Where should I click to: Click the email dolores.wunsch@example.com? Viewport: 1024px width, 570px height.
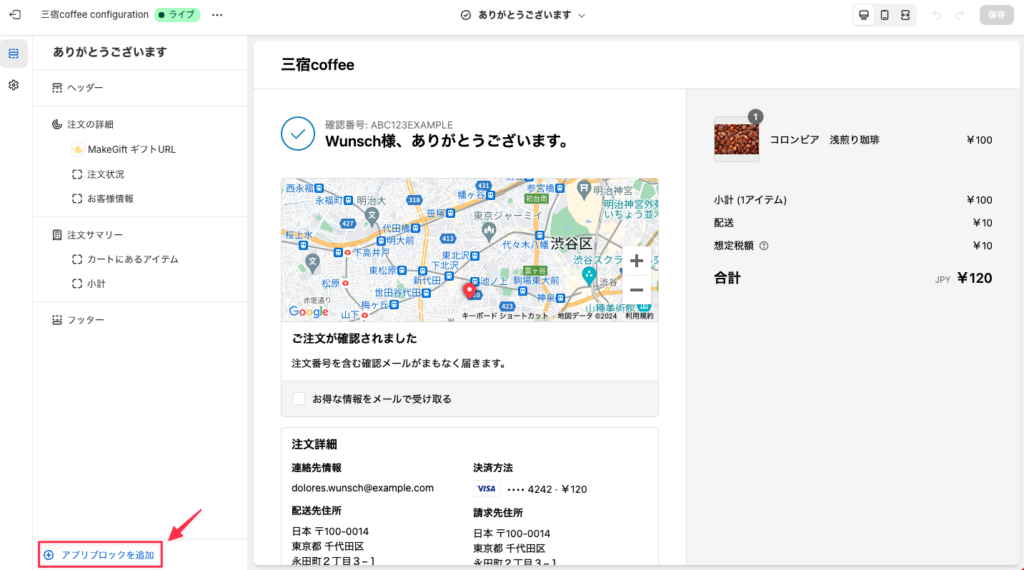362,488
